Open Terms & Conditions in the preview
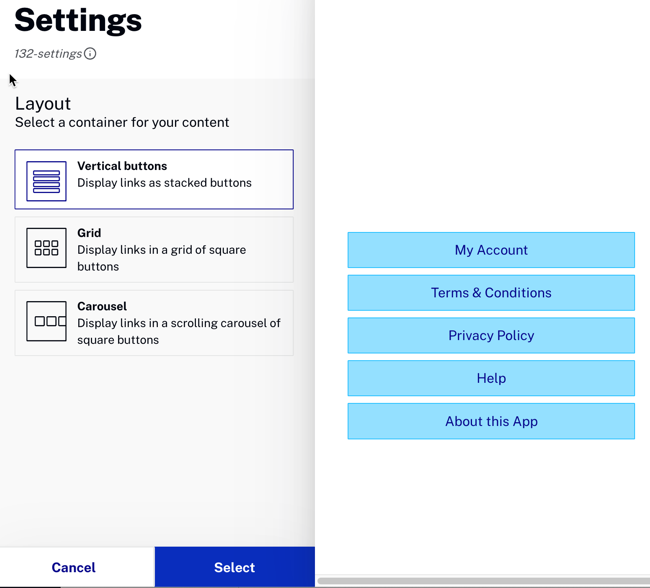This screenshot has height=588, width=650. click(x=491, y=293)
